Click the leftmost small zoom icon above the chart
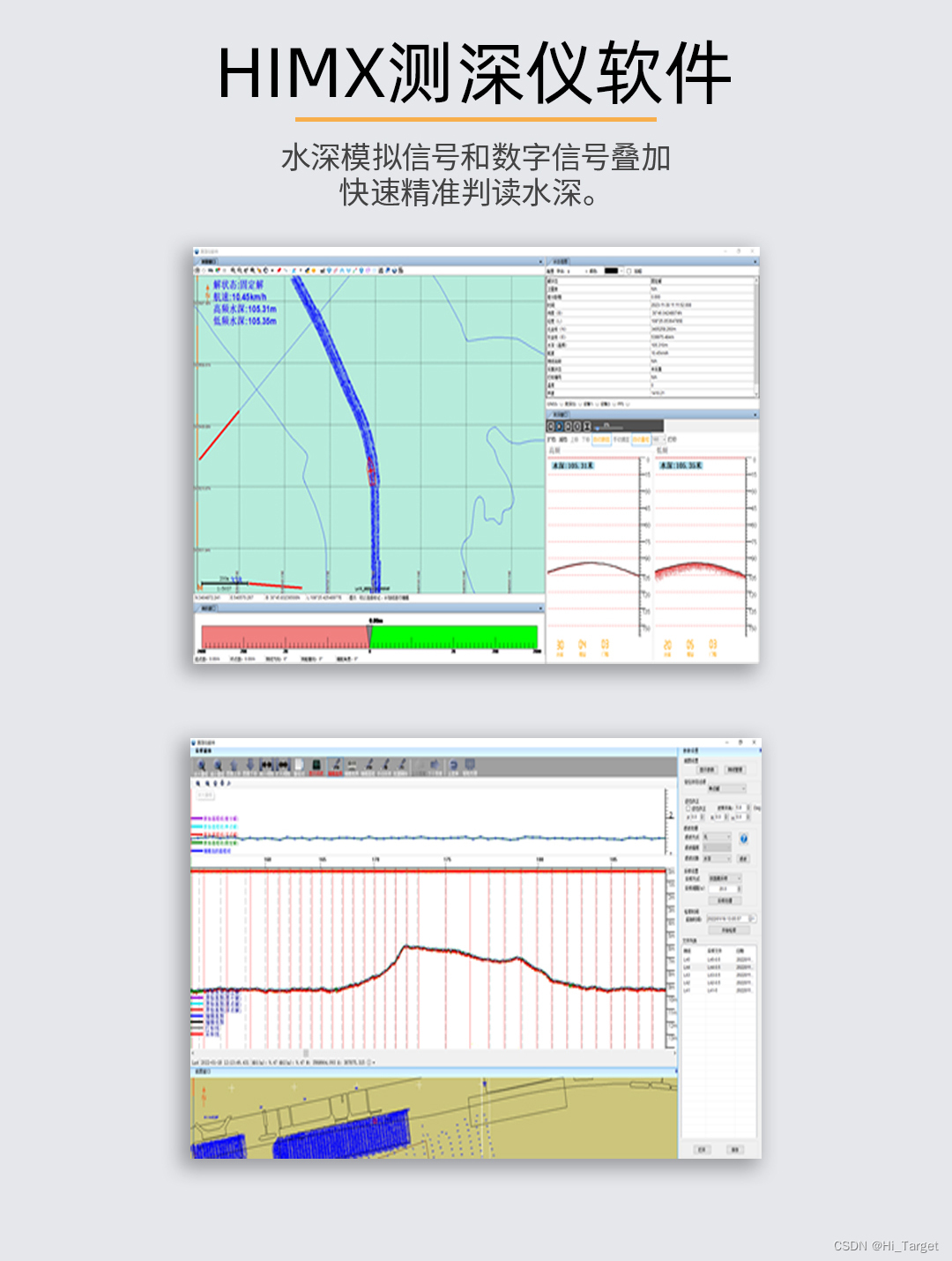Viewport: 952px width, 1261px height. [x=197, y=783]
